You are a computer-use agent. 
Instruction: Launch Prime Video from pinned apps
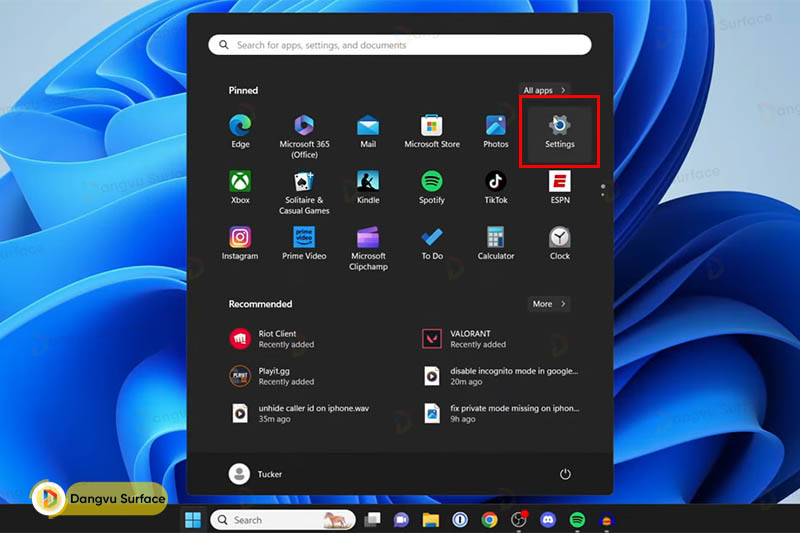point(304,242)
